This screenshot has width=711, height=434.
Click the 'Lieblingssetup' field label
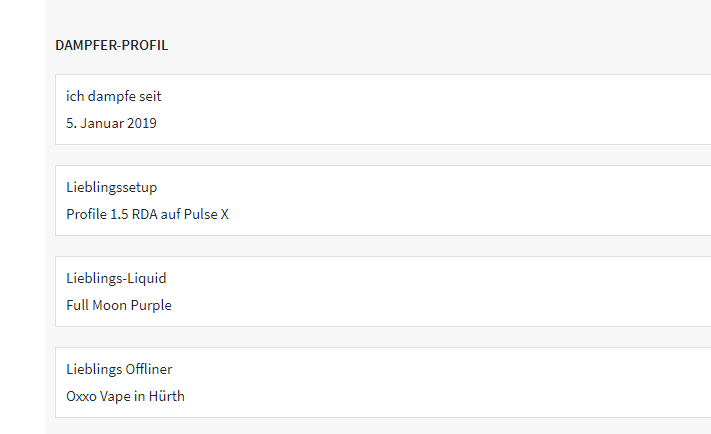(112, 187)
